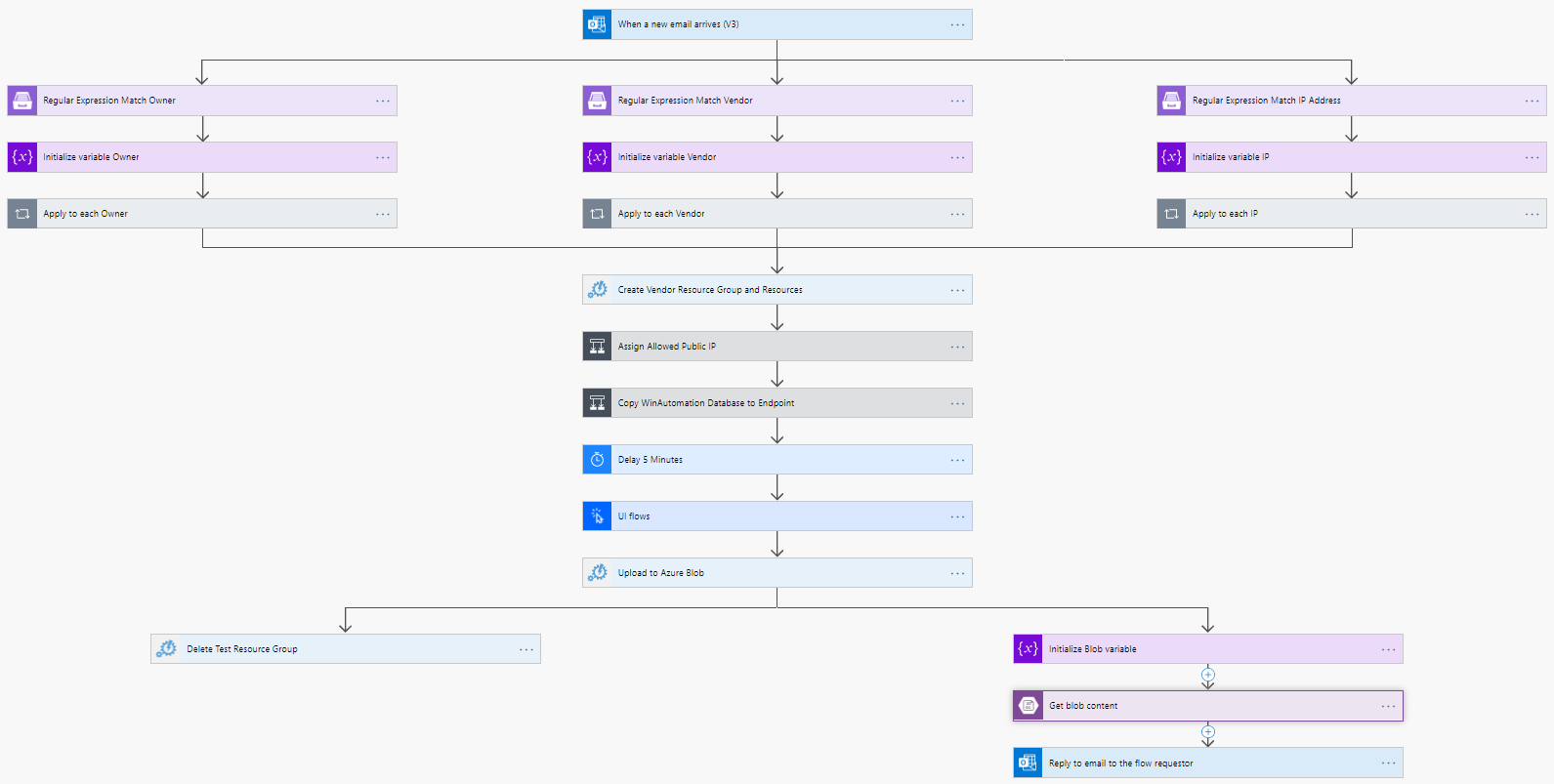Add step before Reply to email action
1554x784 pixels.
tap(1208, 731)
